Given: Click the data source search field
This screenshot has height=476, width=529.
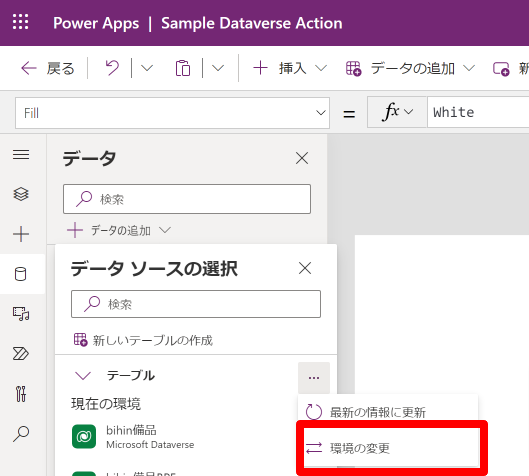Looking at the screenshot, I should (196, 304).
